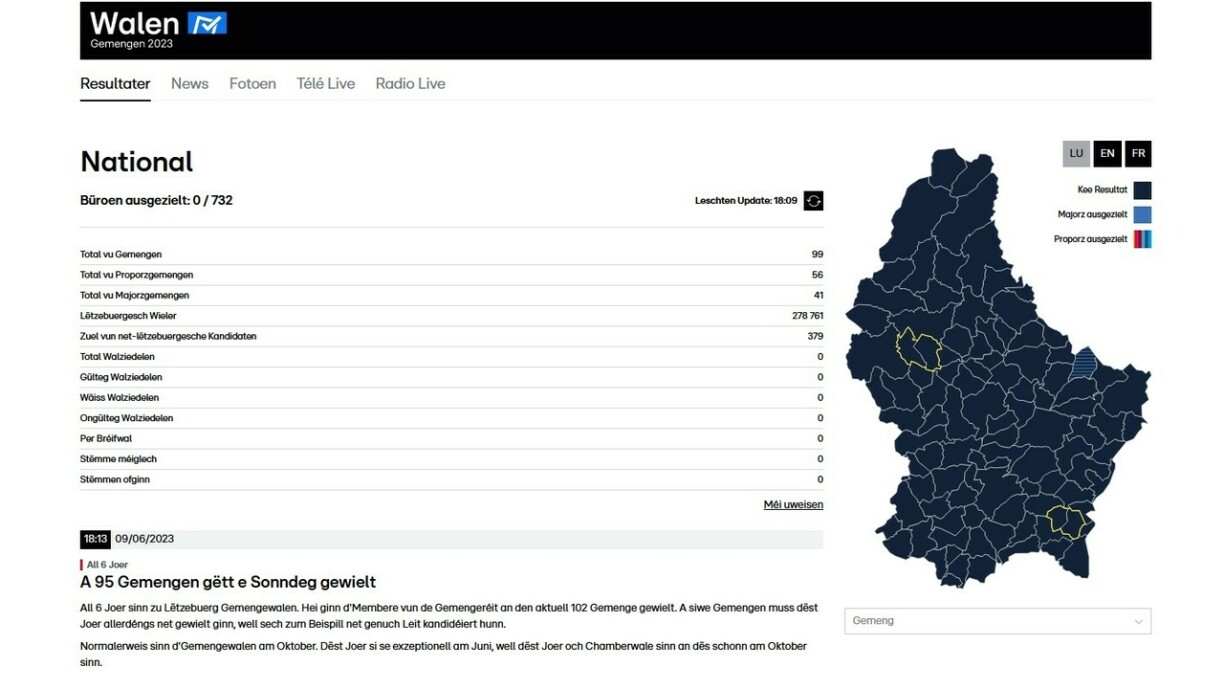Click the Walen checkmark logo icon
Screen dimensions: 1224x689
[x=208, y=23]
